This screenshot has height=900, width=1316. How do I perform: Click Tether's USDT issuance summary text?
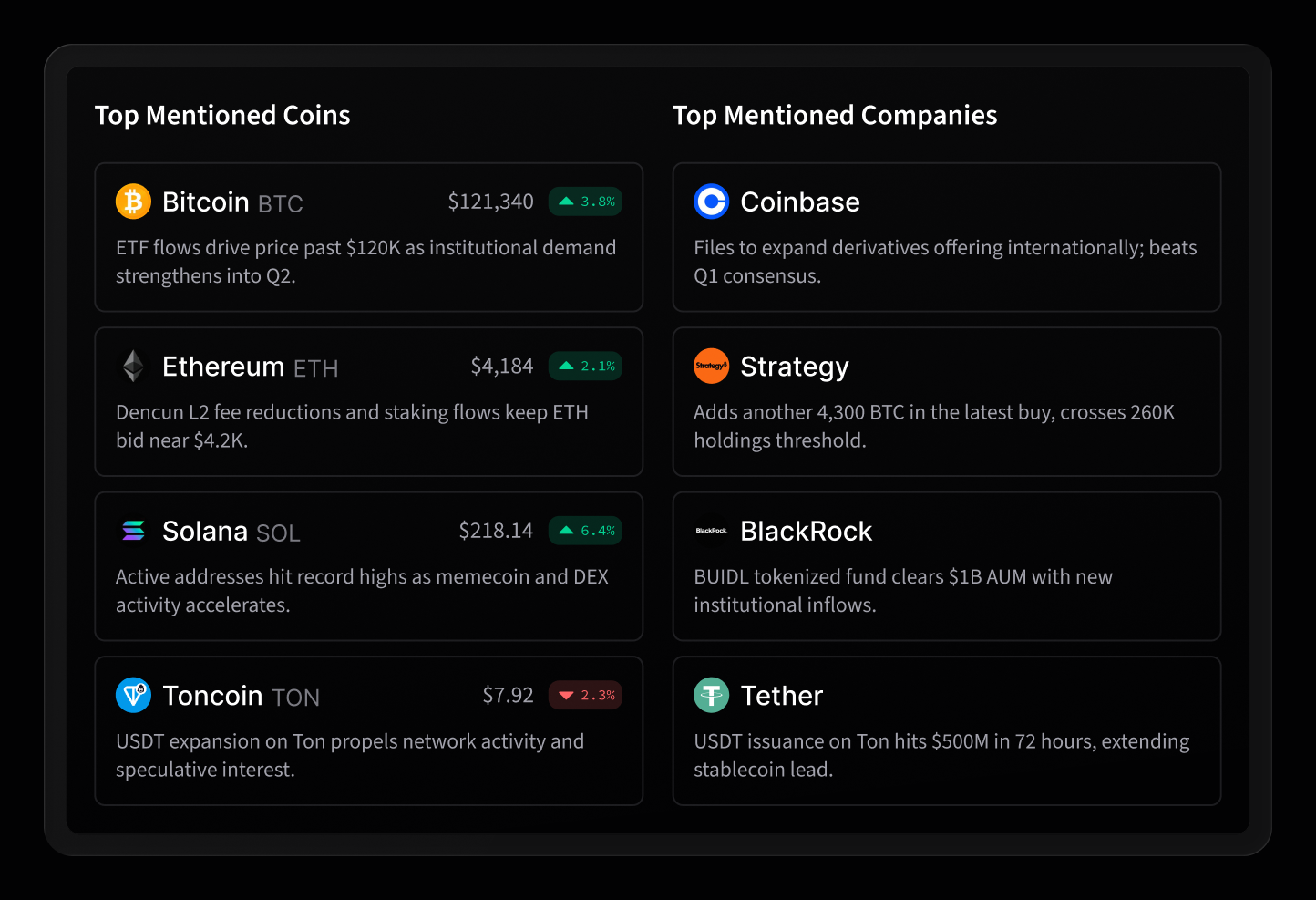941,755
